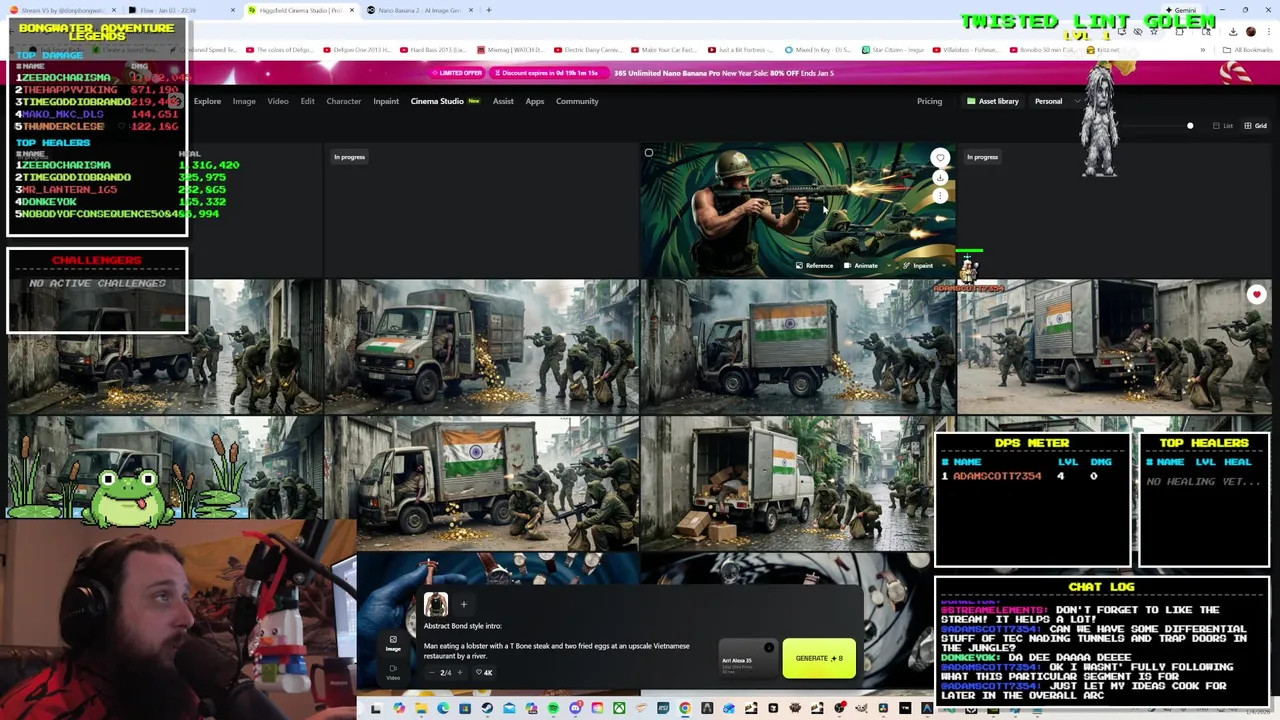Open Discord from the taskbar

[575, 709]
